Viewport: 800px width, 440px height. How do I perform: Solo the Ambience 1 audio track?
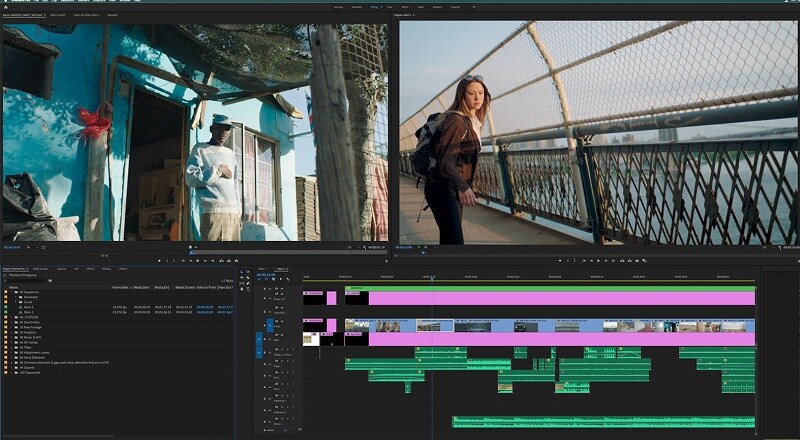pos(287,396)
